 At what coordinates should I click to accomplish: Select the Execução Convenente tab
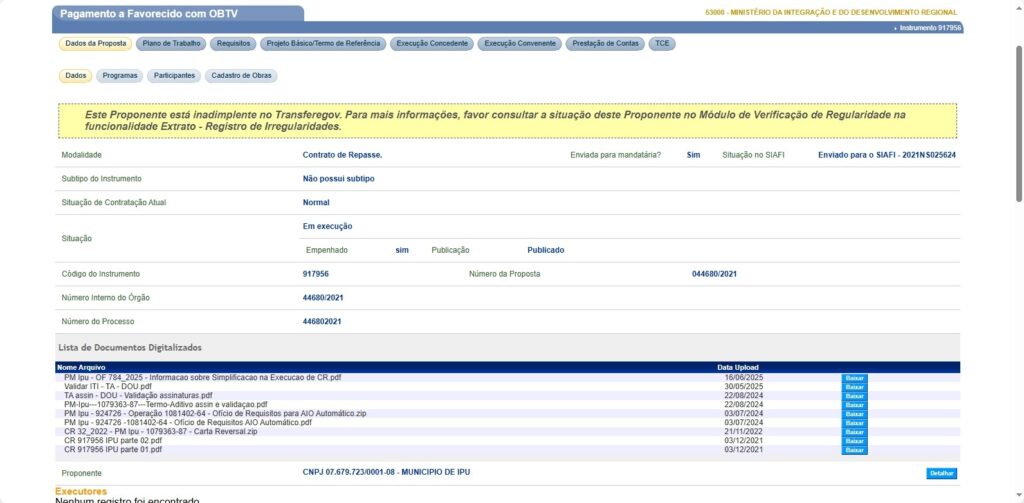click(519, 44)
